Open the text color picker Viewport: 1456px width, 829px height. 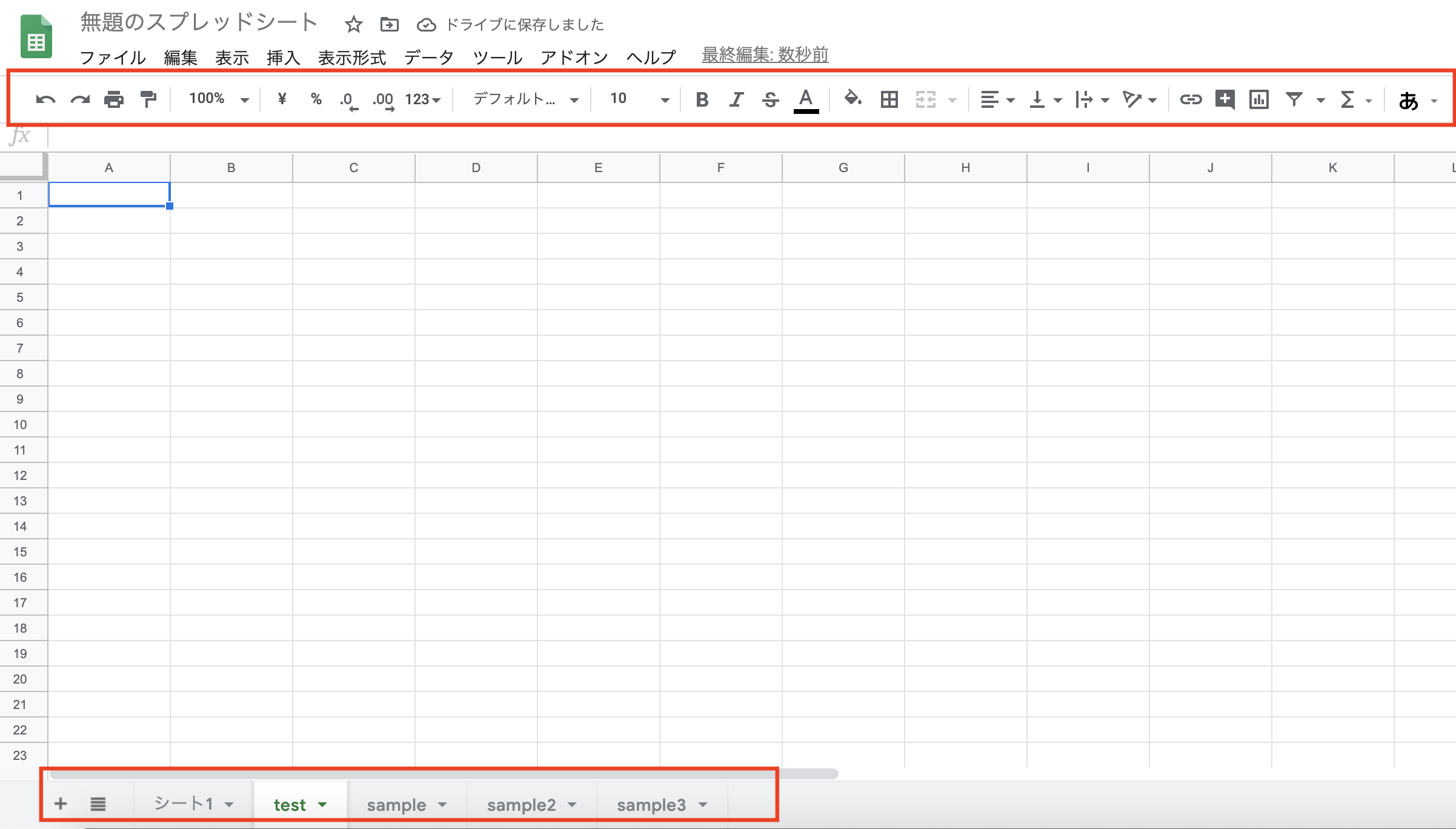coord(806,100)
